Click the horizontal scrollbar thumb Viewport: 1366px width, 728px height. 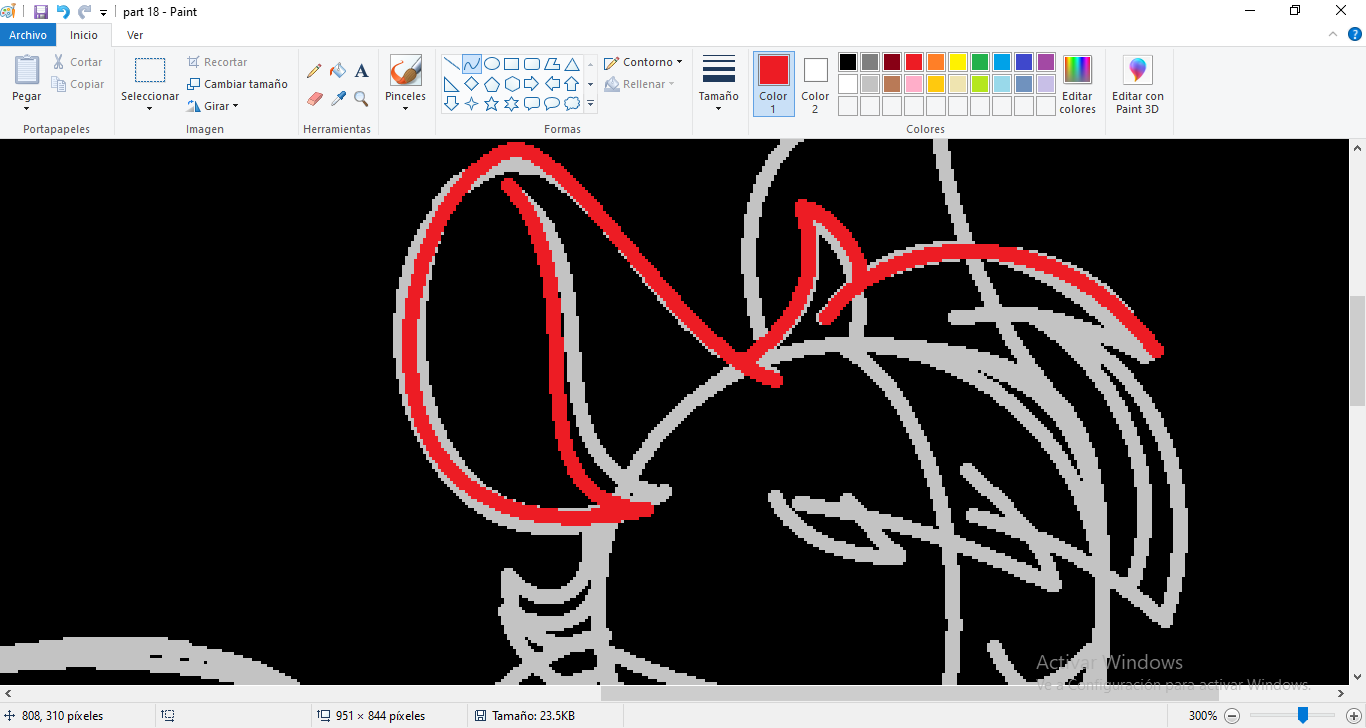pyautogui.click(x=909, y=693)
